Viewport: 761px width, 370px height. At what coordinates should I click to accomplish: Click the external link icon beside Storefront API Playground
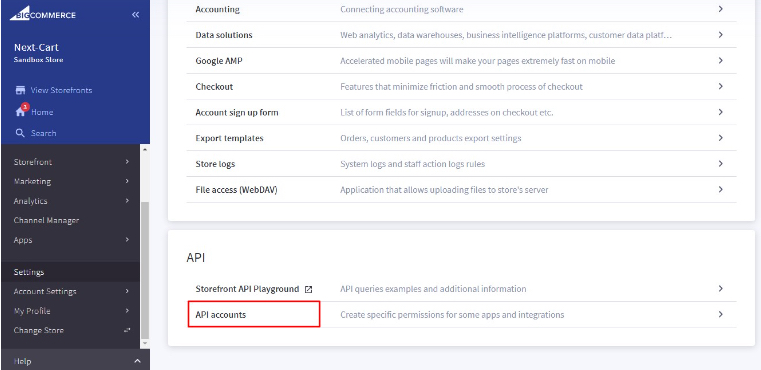point(308,289)
